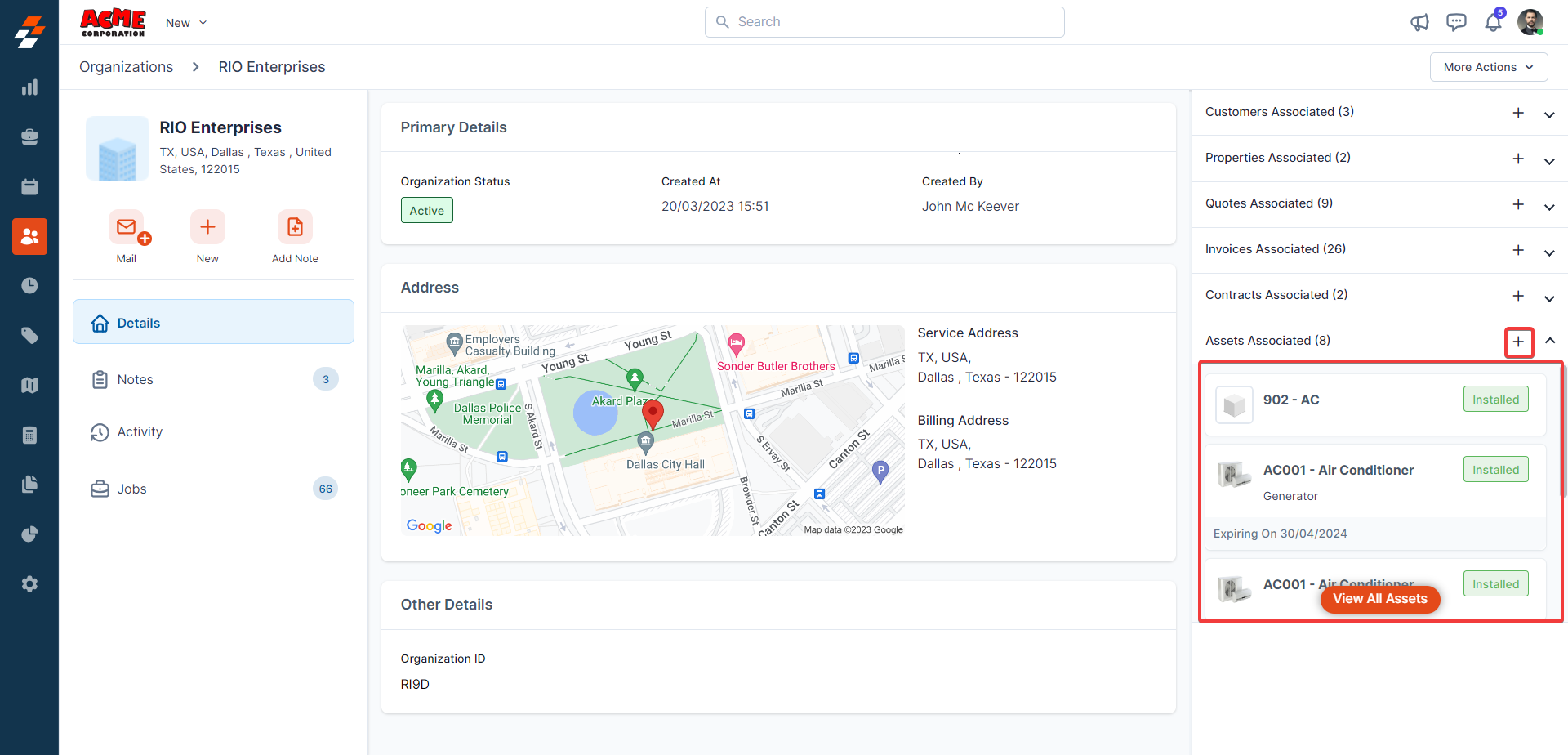Go to Organizations breadcrumb link
1568x755 pixels.
[x=126, y=67]
